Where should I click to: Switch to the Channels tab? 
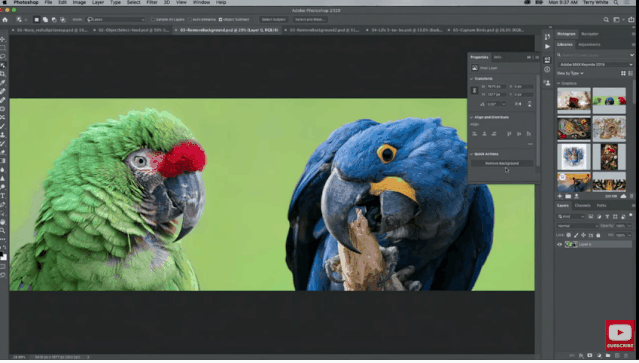tap(582, 206)
